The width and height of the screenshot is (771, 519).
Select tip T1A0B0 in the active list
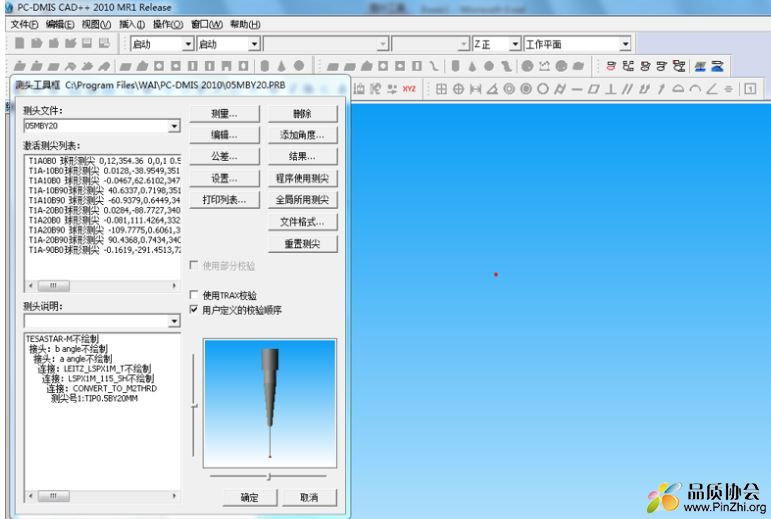[x=103, y=161]
